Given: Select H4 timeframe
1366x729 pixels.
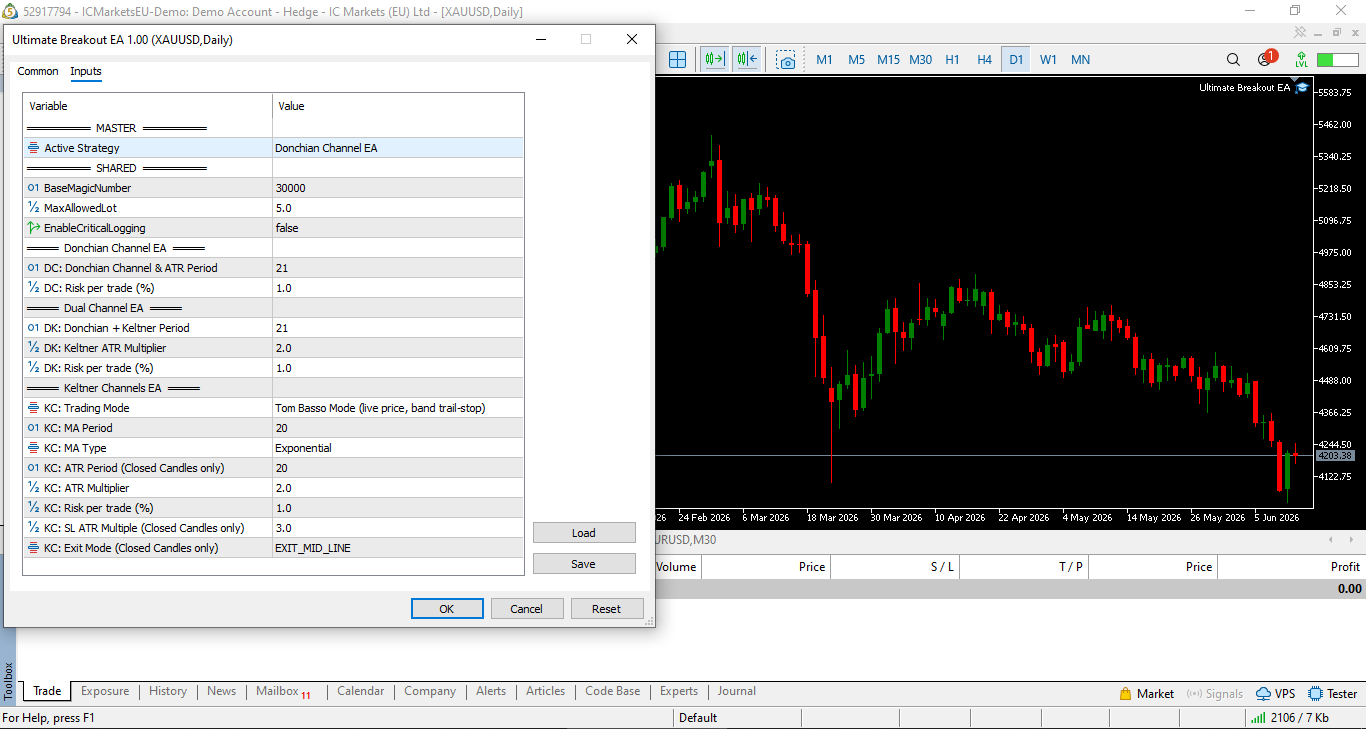Looking at the screenshot, I should tap(984, 60).
